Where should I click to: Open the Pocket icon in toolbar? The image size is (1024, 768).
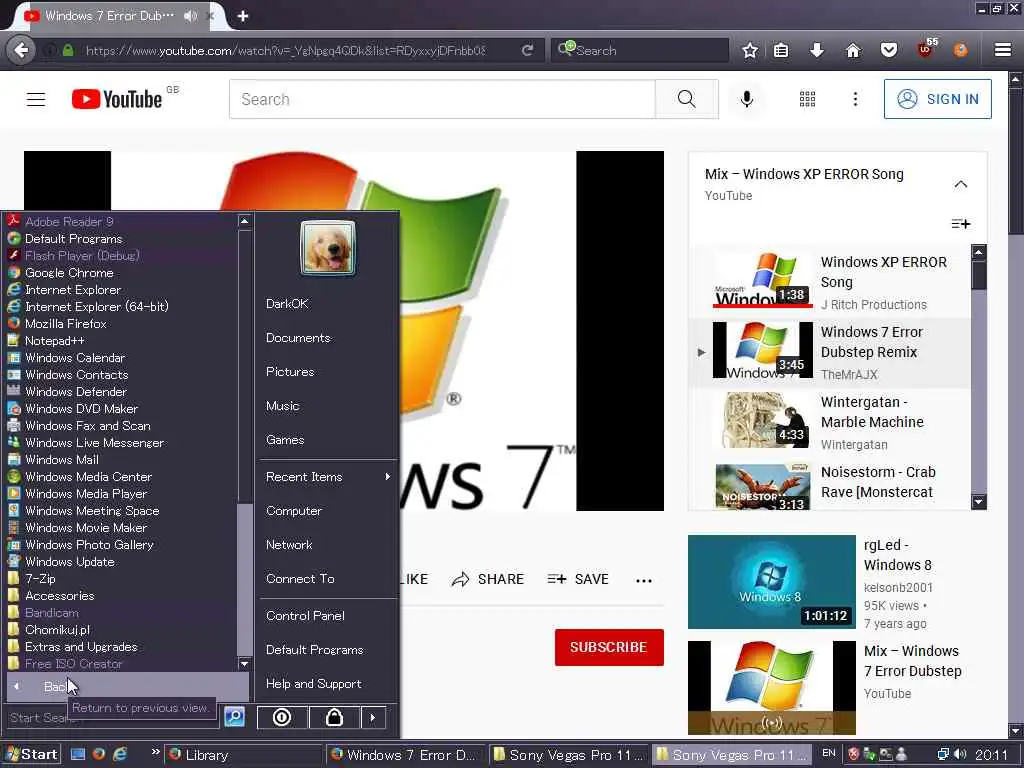(889, 50)
